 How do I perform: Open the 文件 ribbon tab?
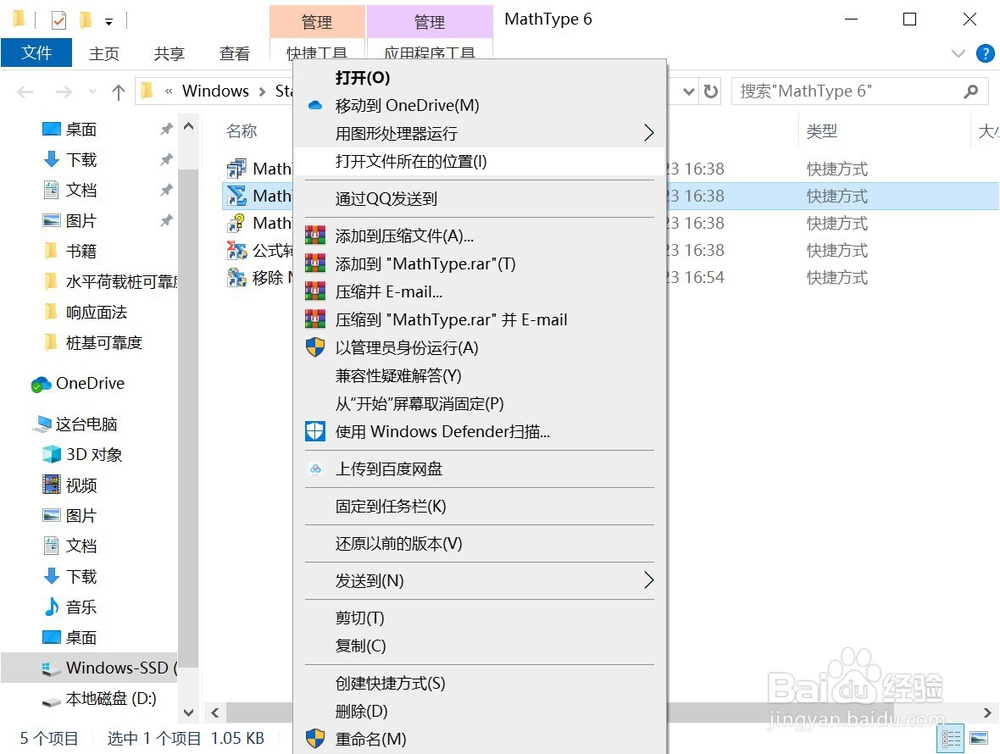tap(36, 53)
